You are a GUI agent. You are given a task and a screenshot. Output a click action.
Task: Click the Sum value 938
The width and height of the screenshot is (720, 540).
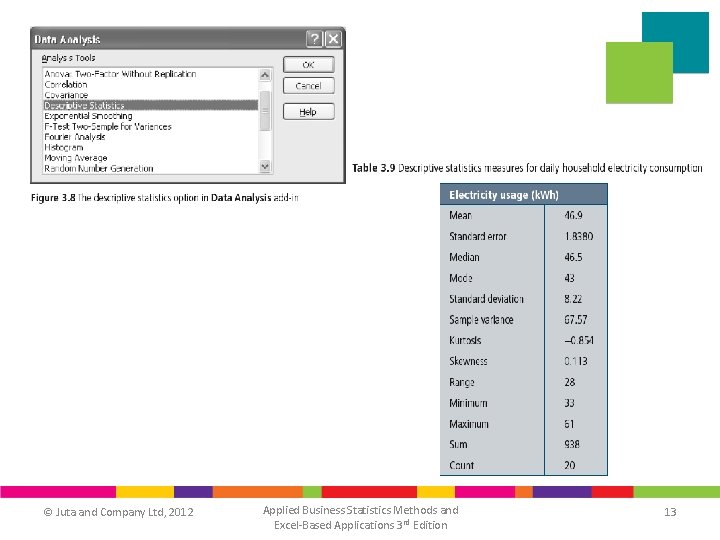pyautogui.click(x=572, y=444)
